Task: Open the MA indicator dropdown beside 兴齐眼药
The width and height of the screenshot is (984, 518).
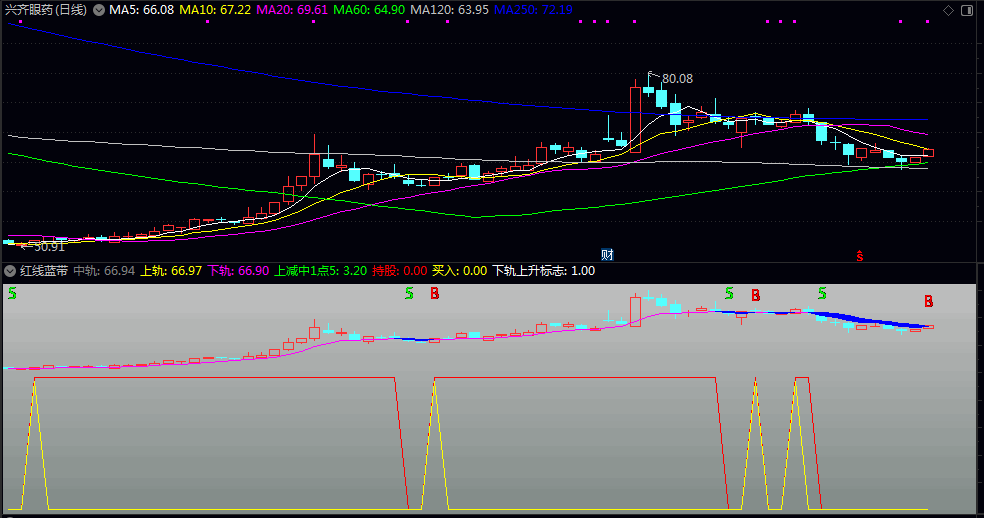Action: (99, 10)
